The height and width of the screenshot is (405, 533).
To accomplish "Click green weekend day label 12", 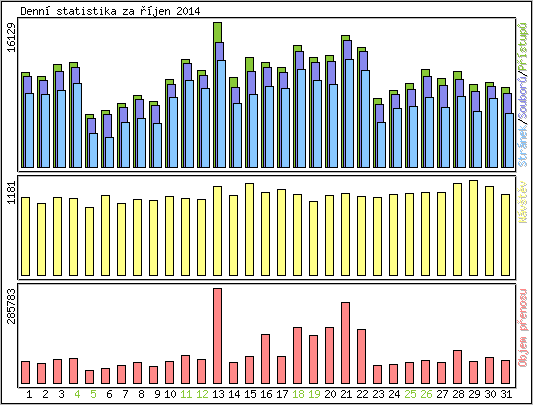I will tap(202, 394).
